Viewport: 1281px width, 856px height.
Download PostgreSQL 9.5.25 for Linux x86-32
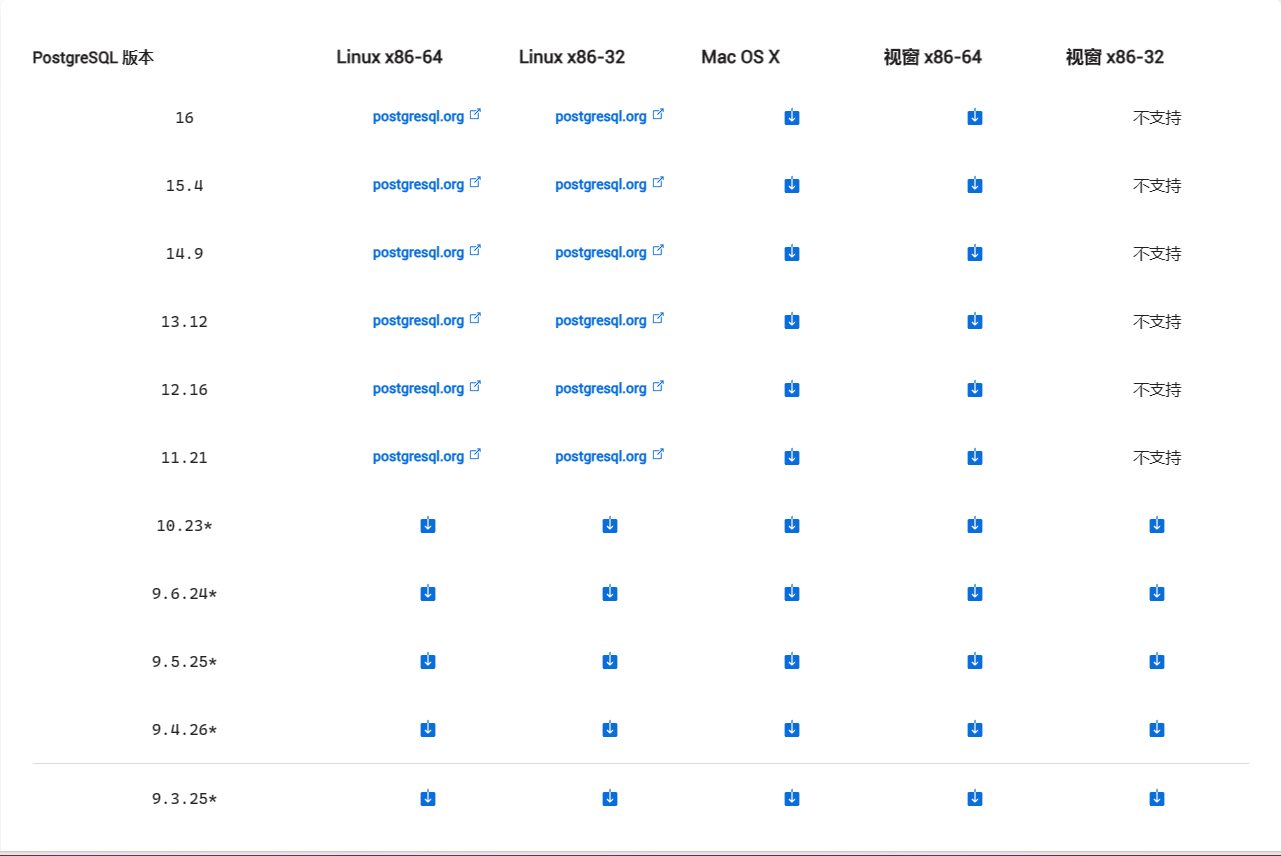click(x=610, y=661)
